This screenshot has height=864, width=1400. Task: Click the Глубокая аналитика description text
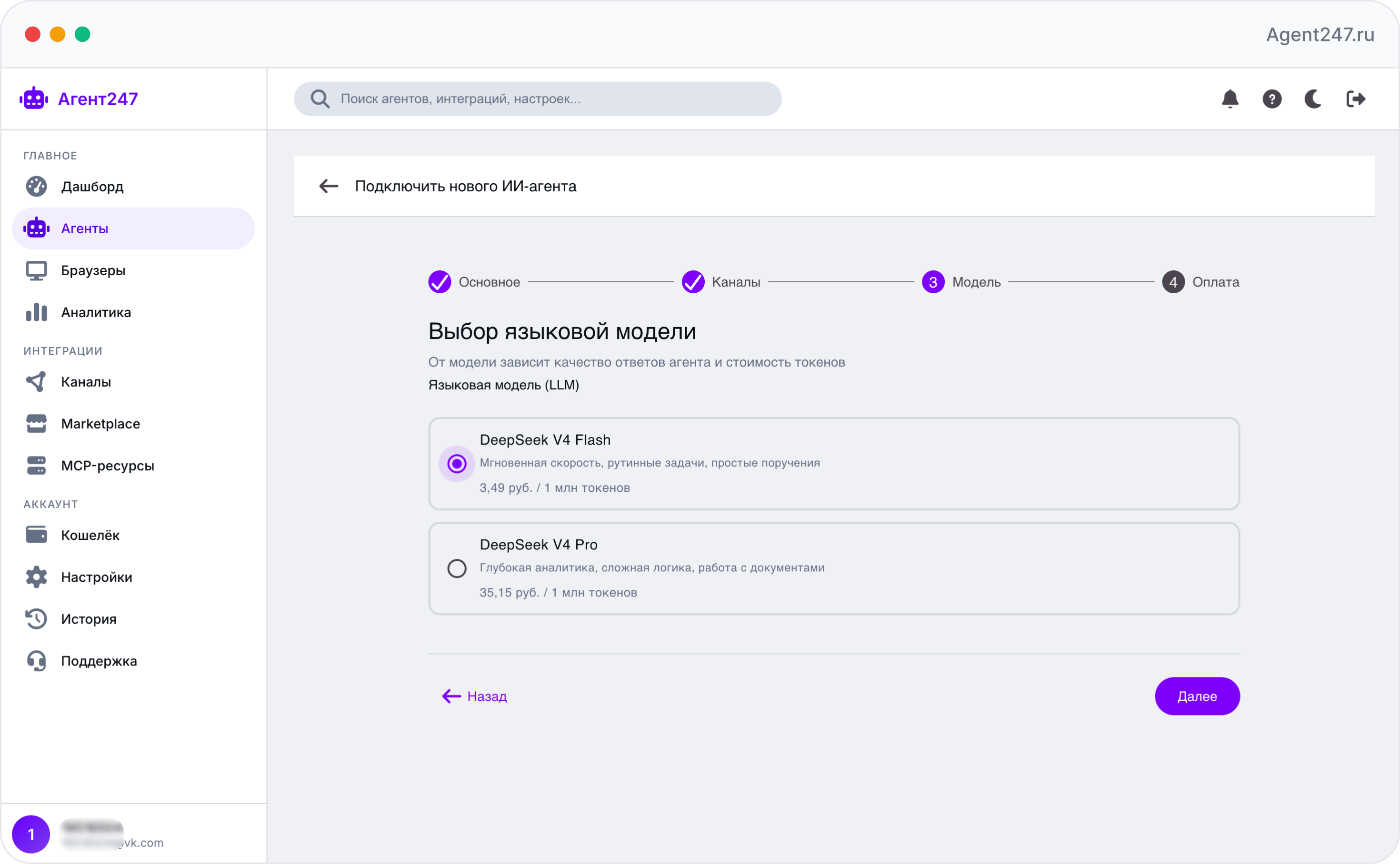pos(651,567)
